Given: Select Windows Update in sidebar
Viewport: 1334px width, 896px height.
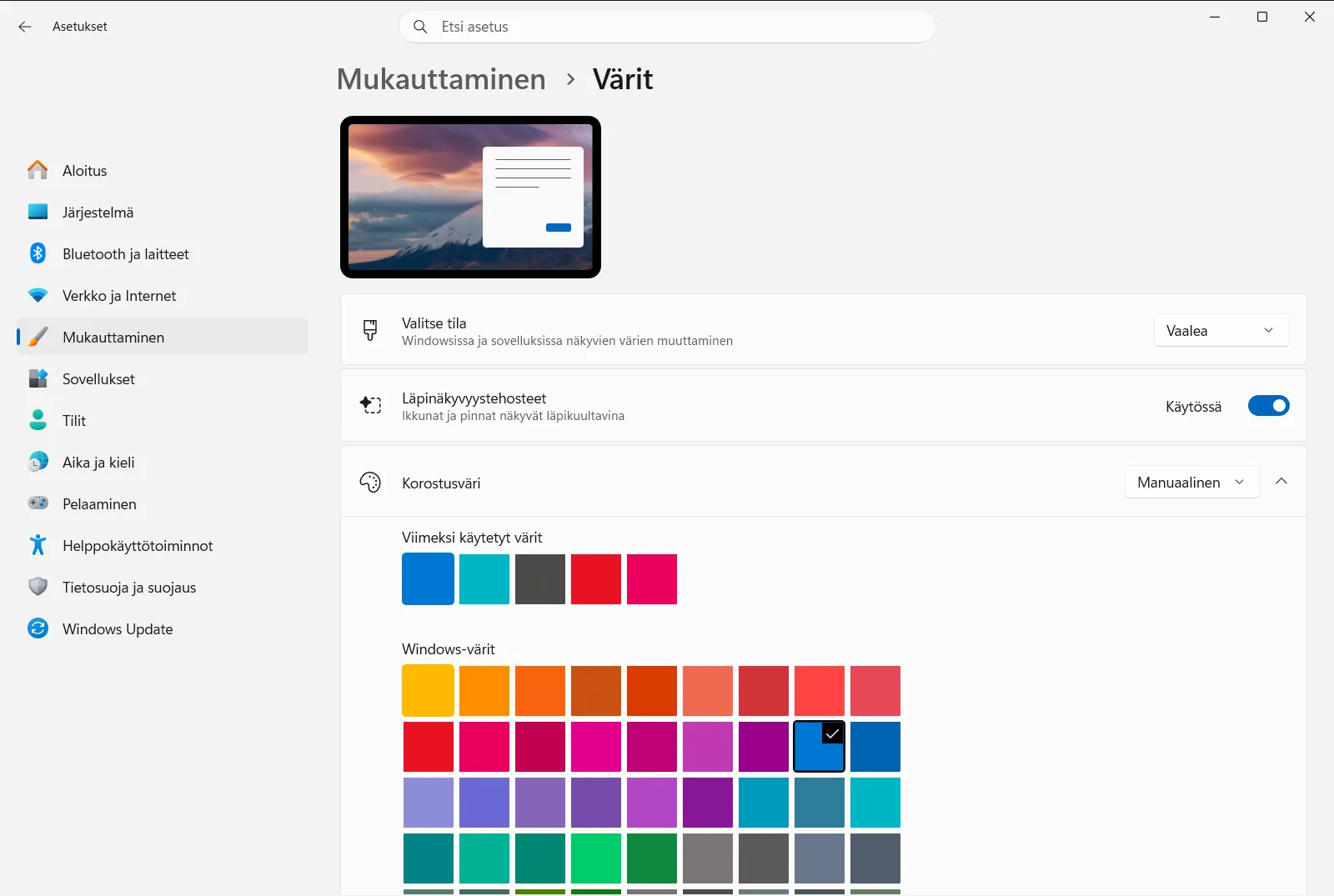Looking at the screenshot, I should pyautogui.click(x=163, y=628).
